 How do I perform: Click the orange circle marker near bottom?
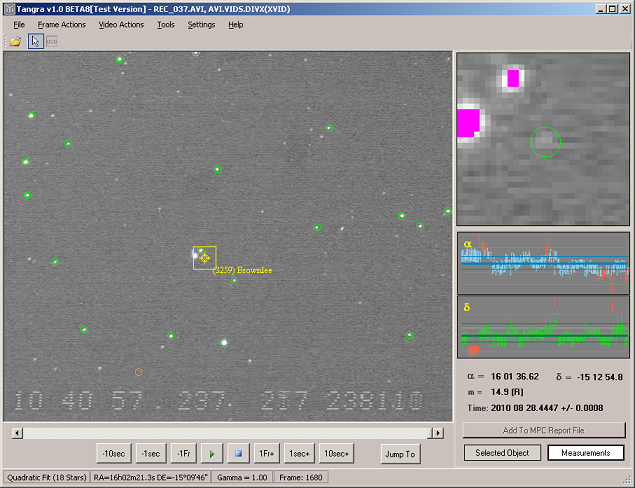(x=139, y=372)
